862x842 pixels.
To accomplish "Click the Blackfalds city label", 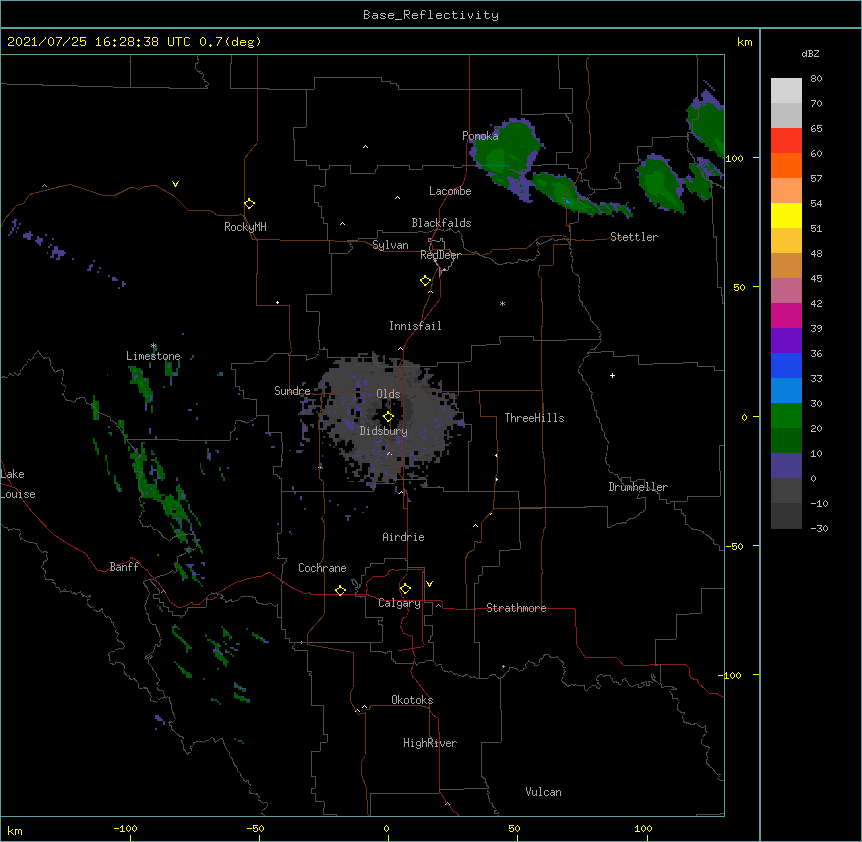I will (441, 223).
